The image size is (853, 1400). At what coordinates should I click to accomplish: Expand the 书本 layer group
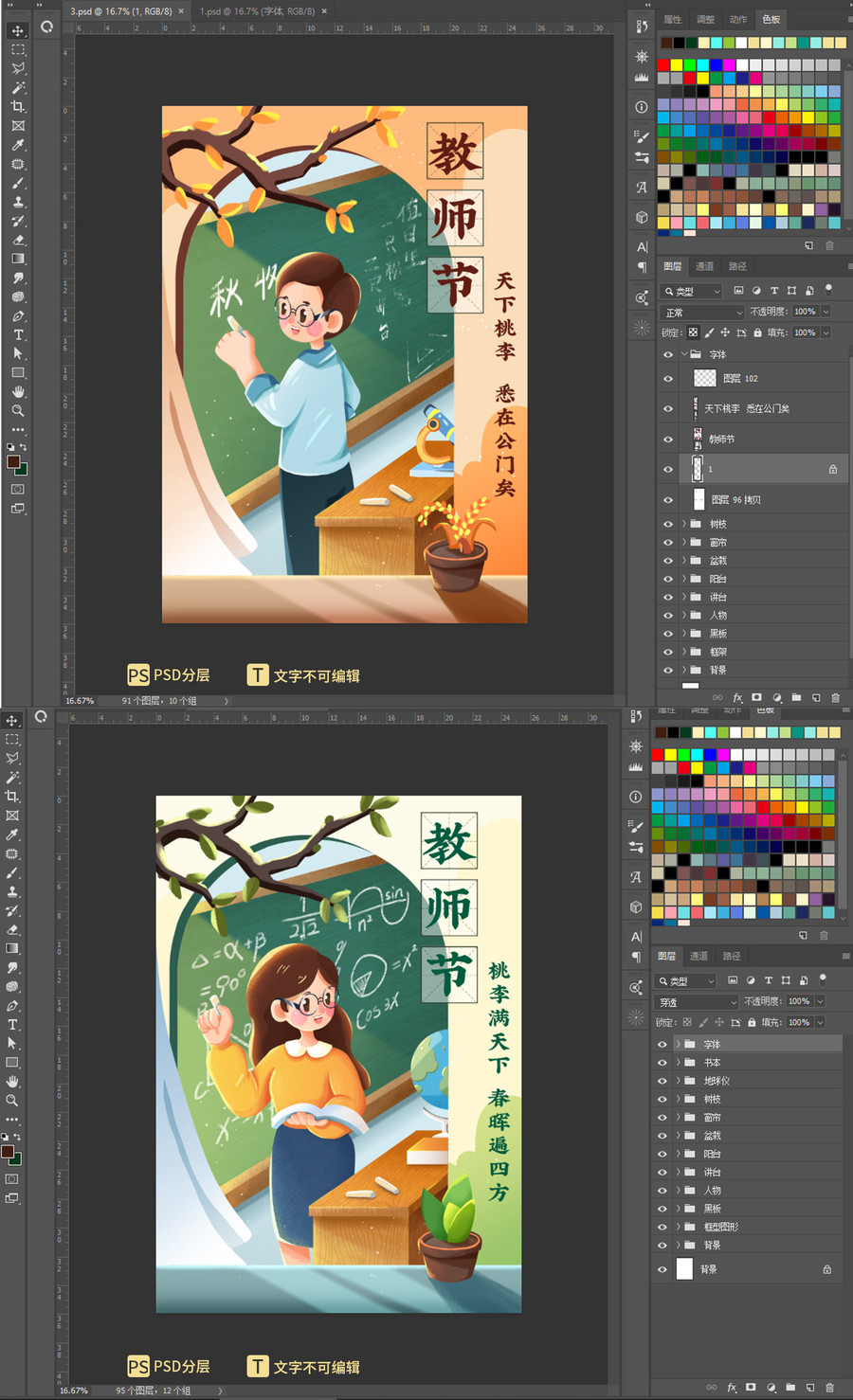(679, 1063)
